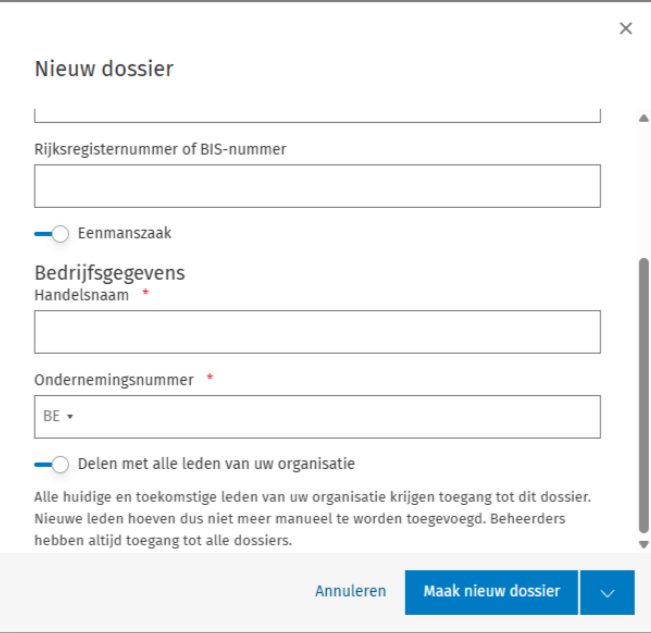The height and width of the screenshot is (633, 651).
Task: Click the Nieuw dossier title
Action: click(x=104, y=68)
